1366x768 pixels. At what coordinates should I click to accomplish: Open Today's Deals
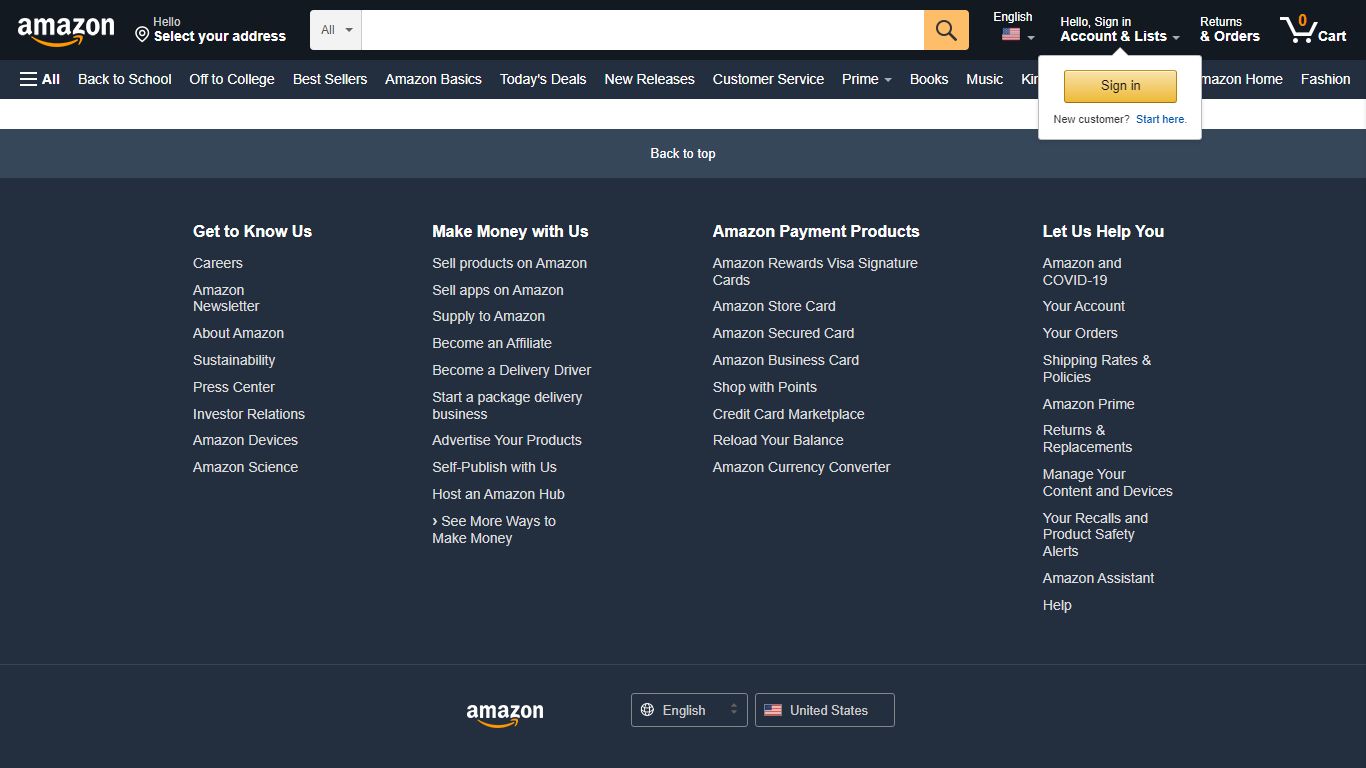click(543, 79)
